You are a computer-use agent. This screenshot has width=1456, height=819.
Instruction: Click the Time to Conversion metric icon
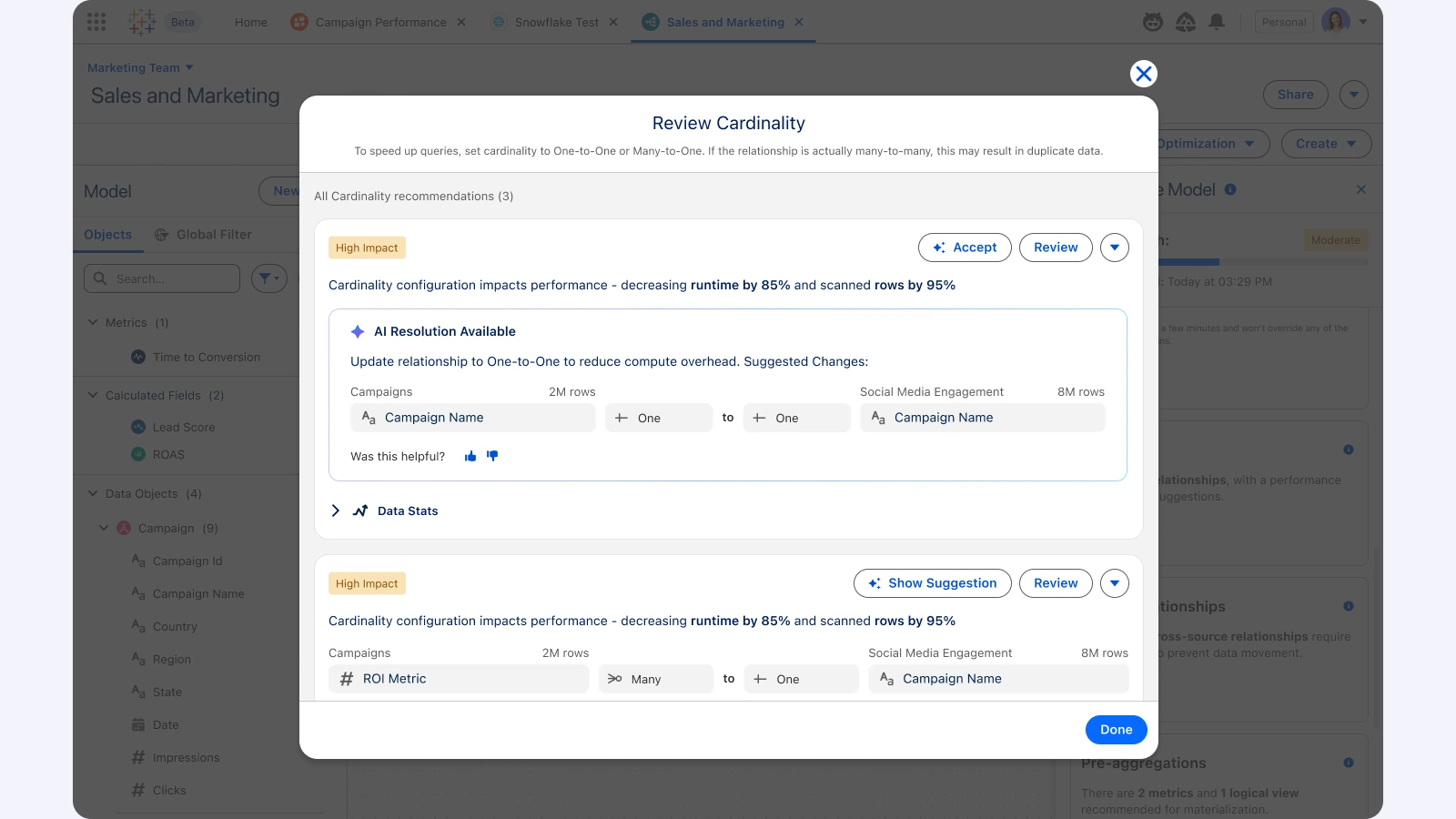pos(138,357)
